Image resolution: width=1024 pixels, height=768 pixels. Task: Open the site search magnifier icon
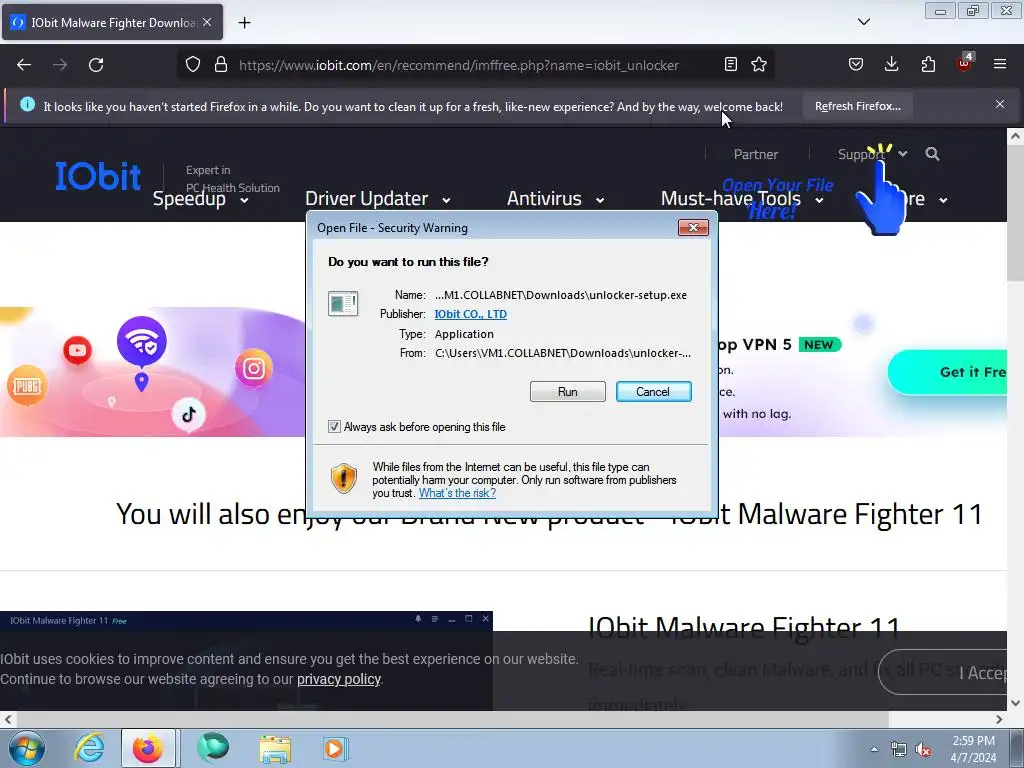click(x=933, y=154)
